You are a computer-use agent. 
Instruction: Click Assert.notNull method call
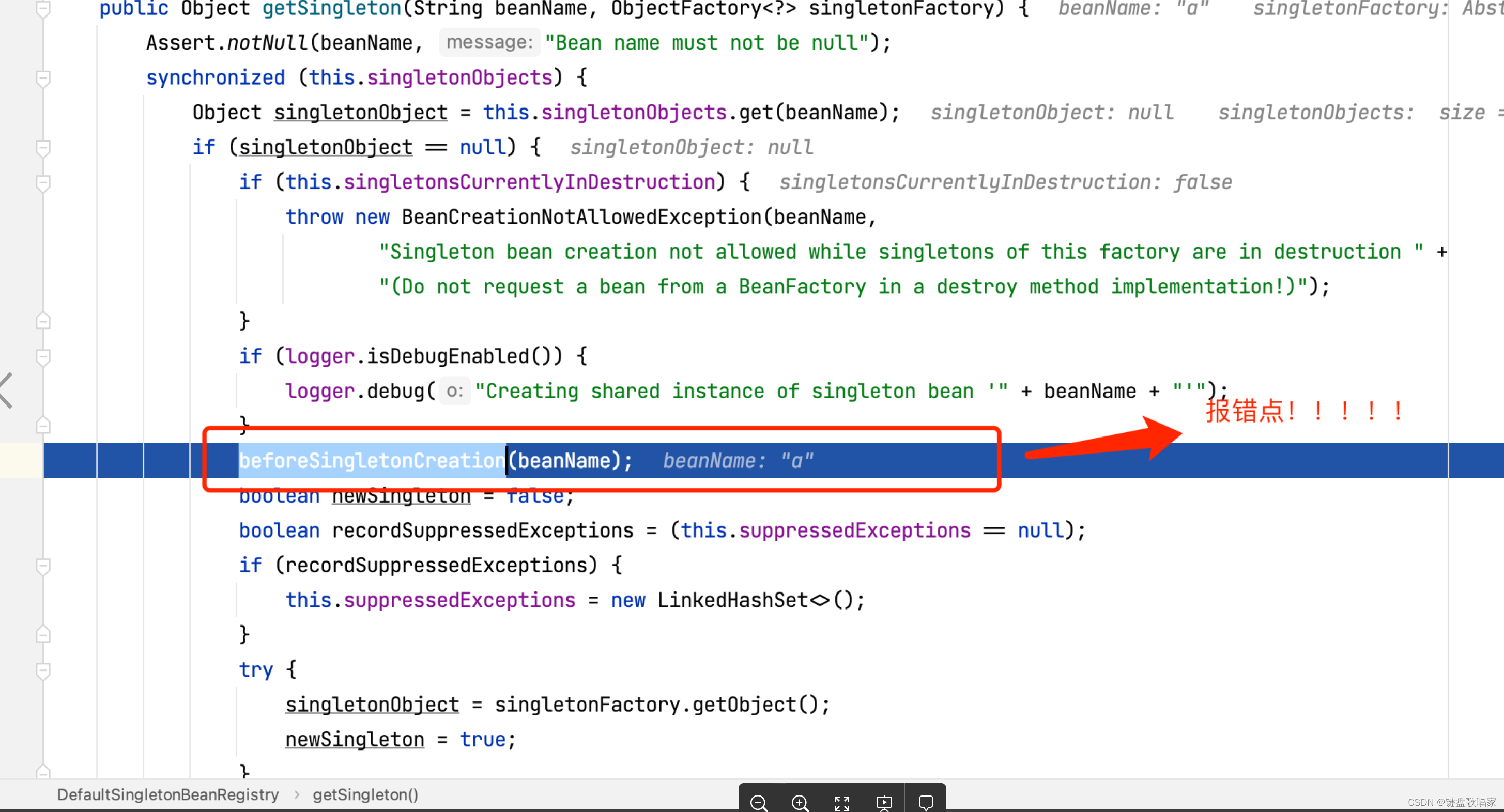227,42
